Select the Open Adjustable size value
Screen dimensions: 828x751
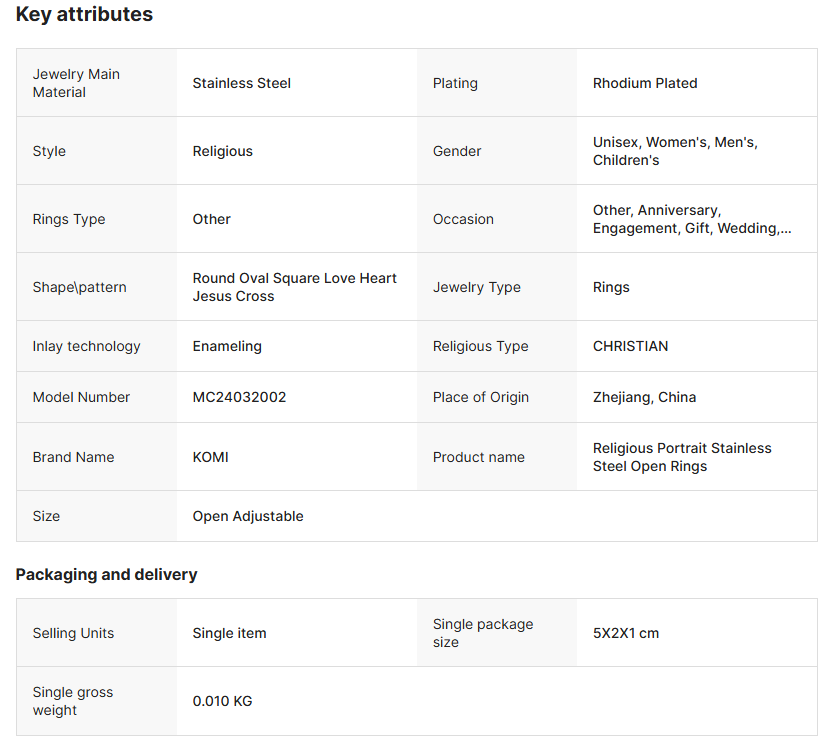pyautogui.click(x=248, y=516)
